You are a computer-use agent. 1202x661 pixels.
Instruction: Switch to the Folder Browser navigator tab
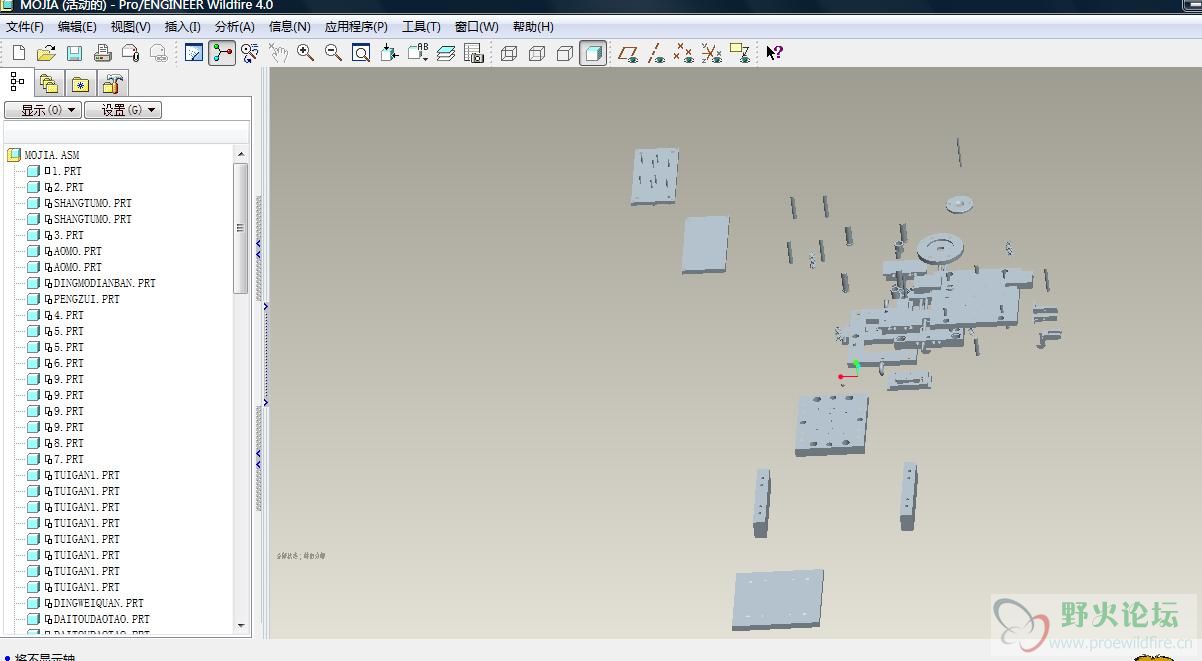pyautogui.click(x=49, y=84)
